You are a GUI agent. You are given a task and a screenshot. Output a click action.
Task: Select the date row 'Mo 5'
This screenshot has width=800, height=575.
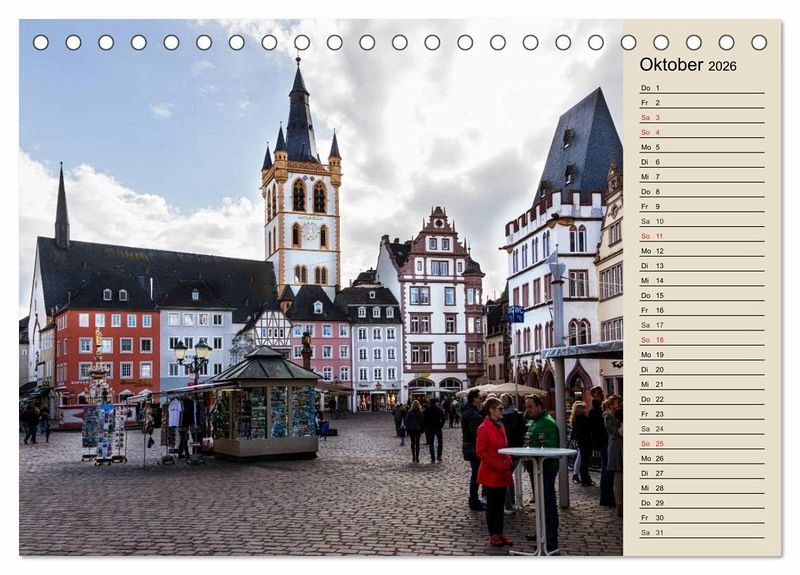pyautogui.click(x=702, y=147)
